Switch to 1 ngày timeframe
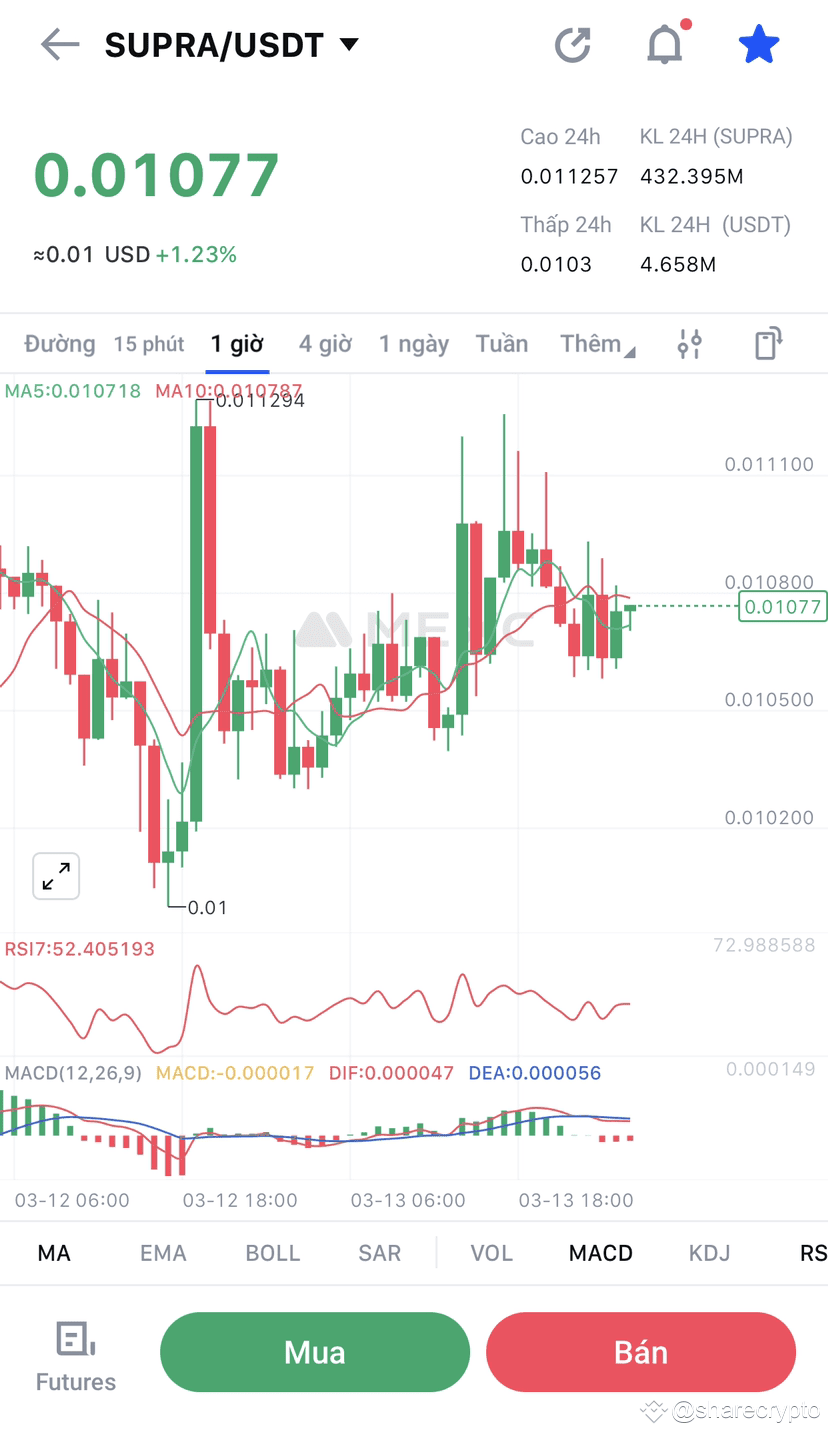Image resolution: width=828 pixels, height=1432 pixels. point(414,344)
